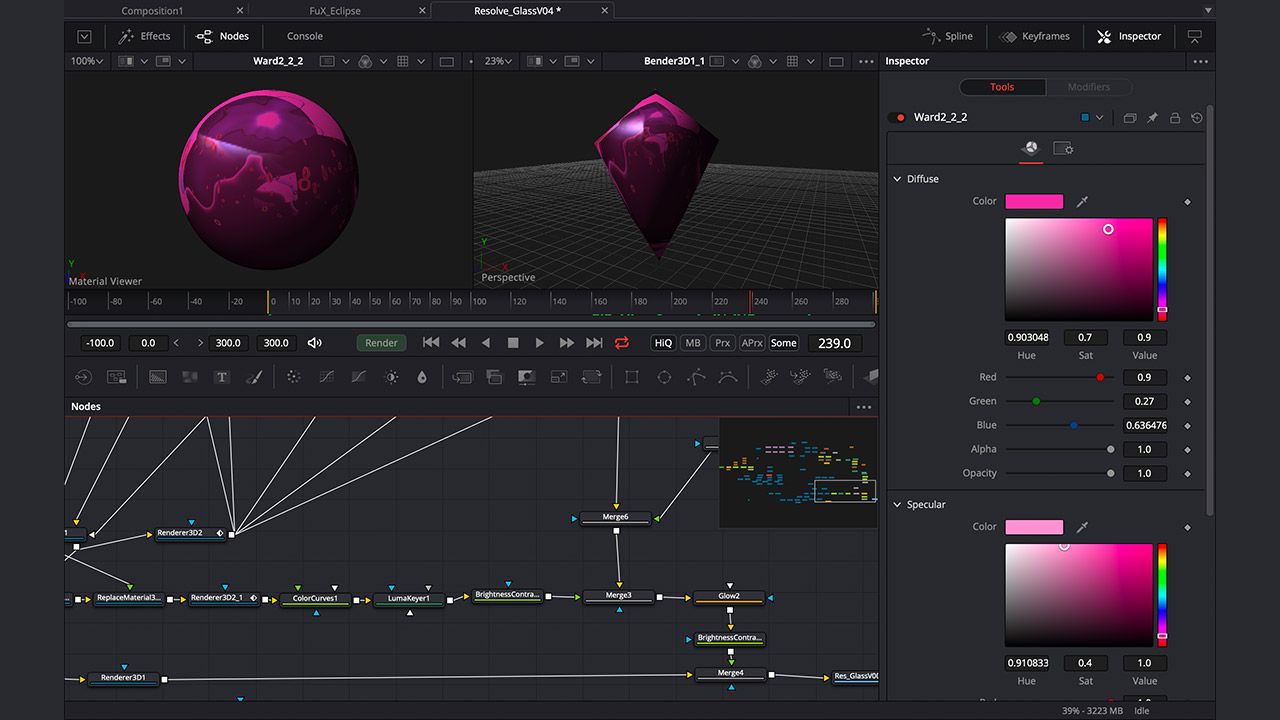1280x720 pixels.
Task: Open the tool settings tab icon
Action: pos(1063,149)
